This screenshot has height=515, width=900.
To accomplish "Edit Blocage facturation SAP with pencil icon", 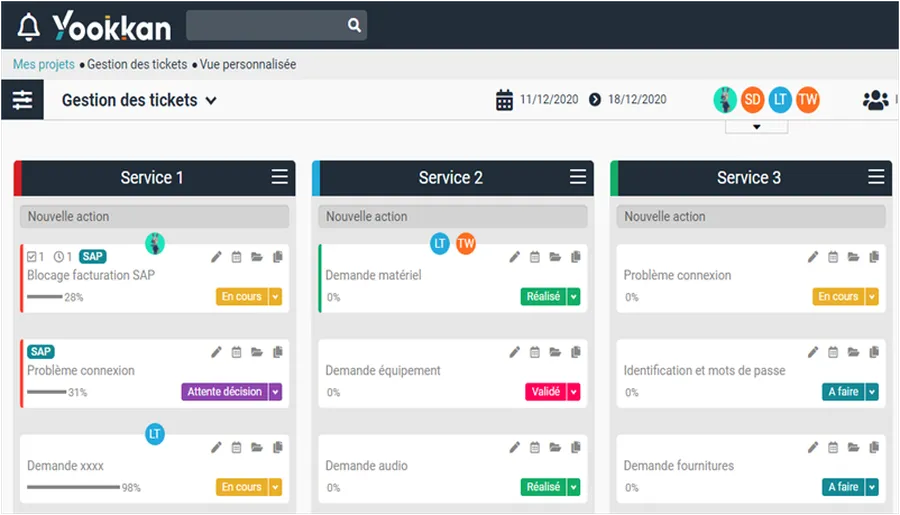I will point(216,257).
